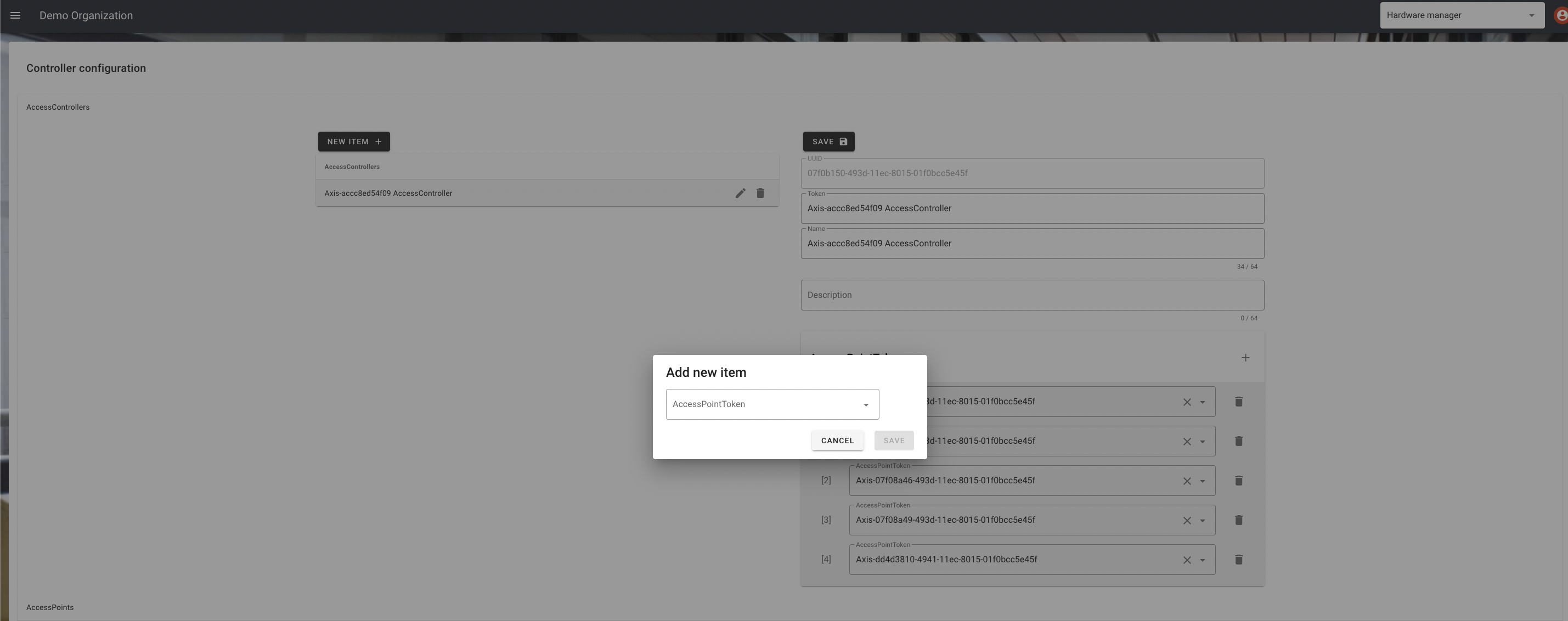Click the [2] row index label

826,481
